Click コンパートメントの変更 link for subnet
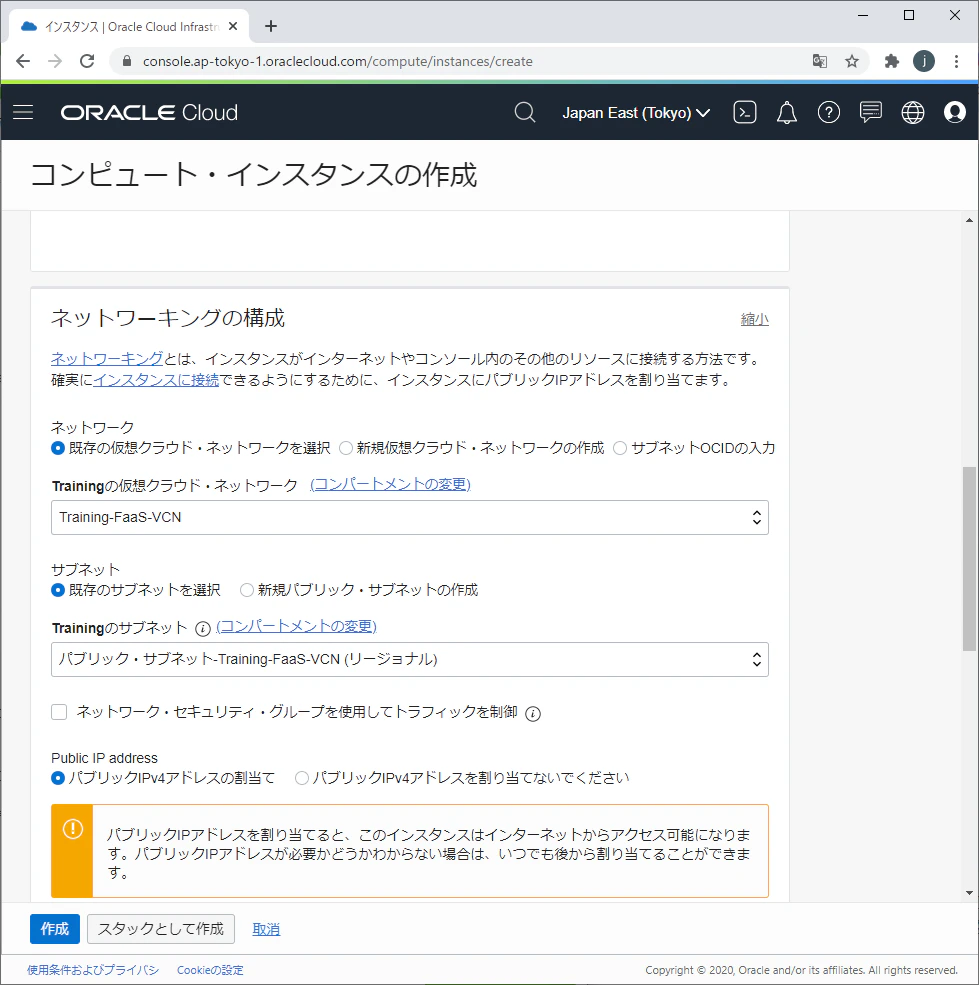Viewport: 979px width, 985px height. click(x=296, y=626)
